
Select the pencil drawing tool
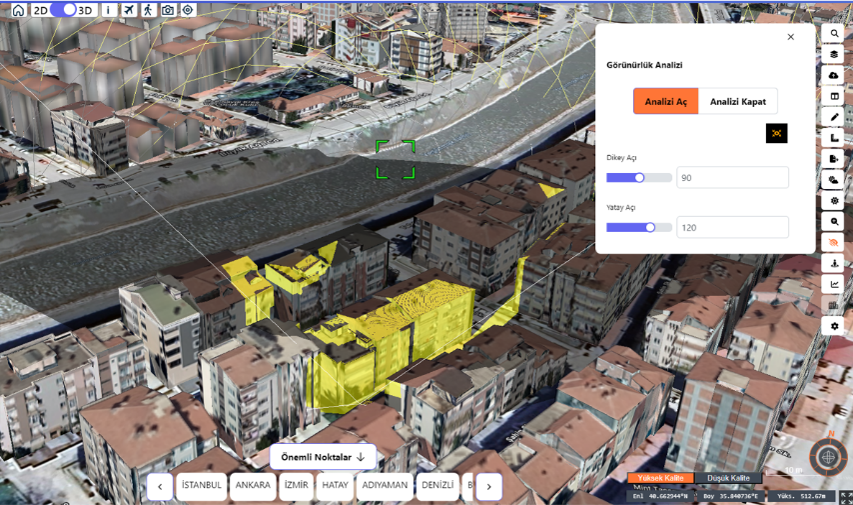(834, 117)
